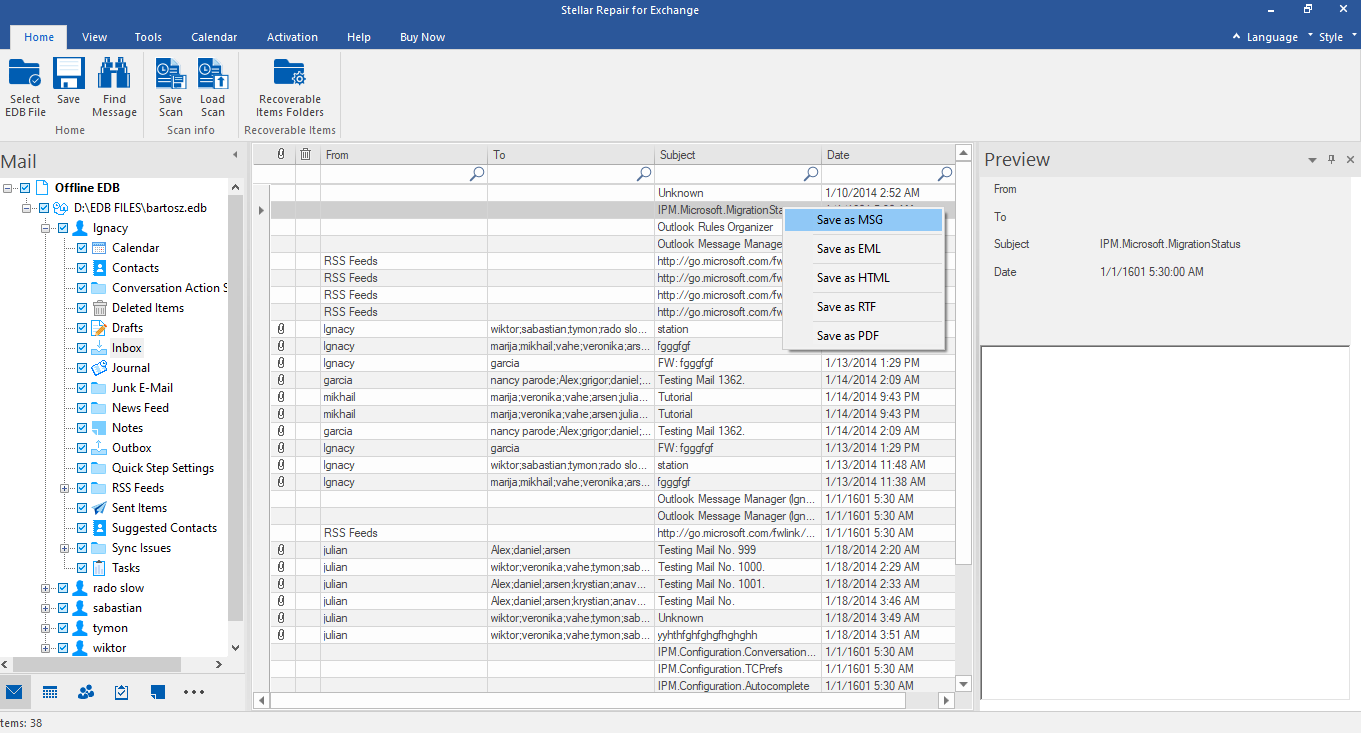
Task: Toggle the bartosz.edb file checkbox
Action: pos(44,208)
